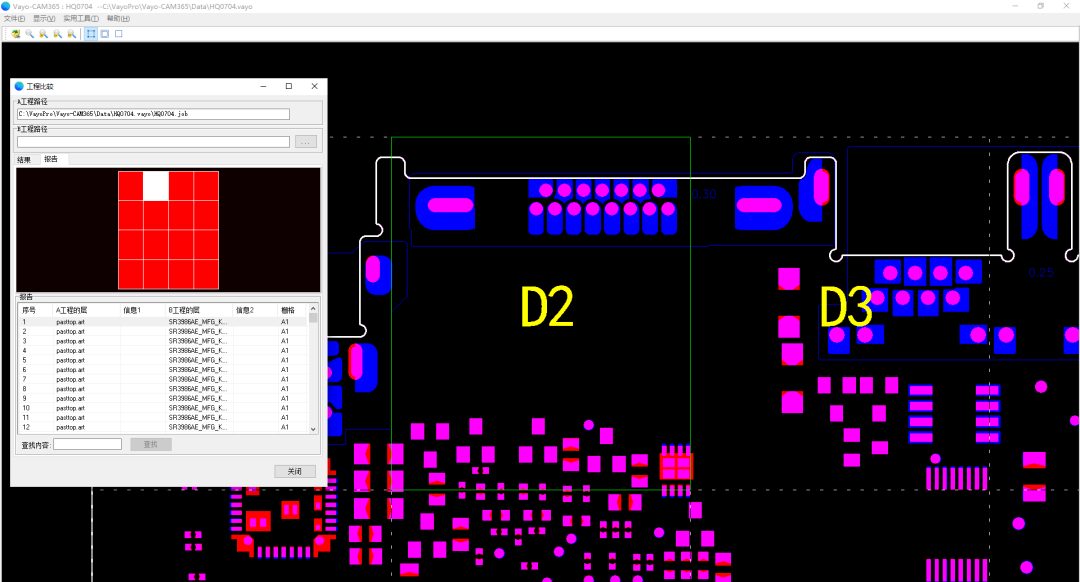Click the report list scrollbar down arrow

point(313,429)
